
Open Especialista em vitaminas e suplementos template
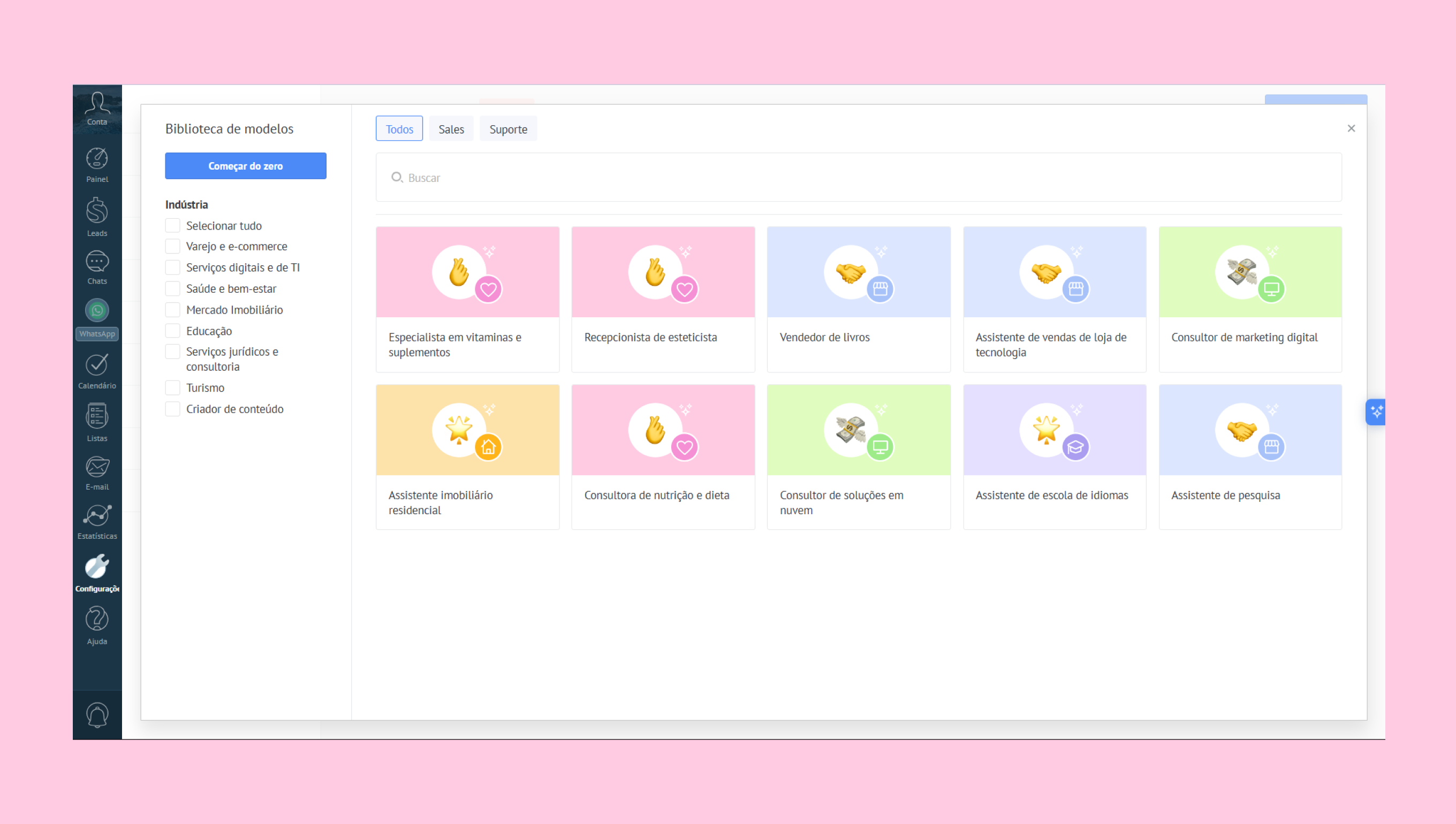click(468, 300)
